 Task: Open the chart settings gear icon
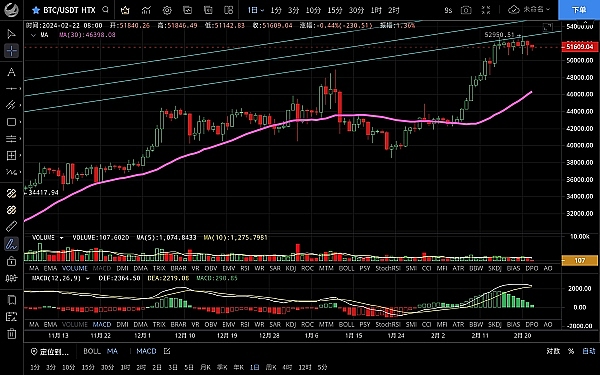pos(167,10)
